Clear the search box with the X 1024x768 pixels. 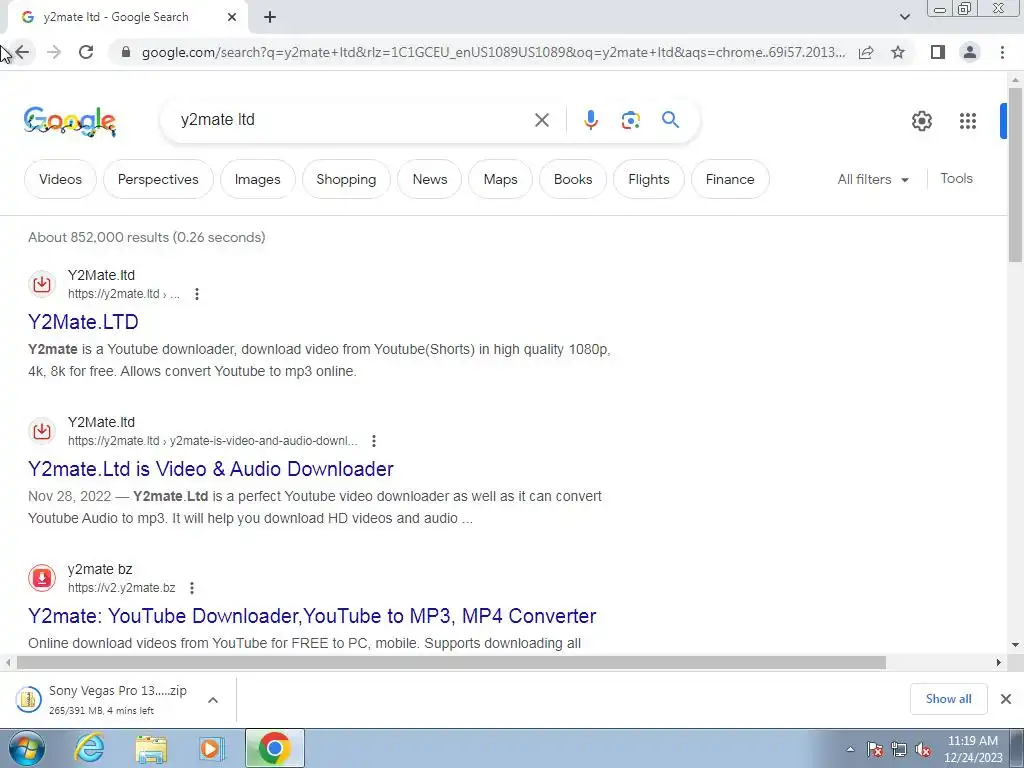541,120
